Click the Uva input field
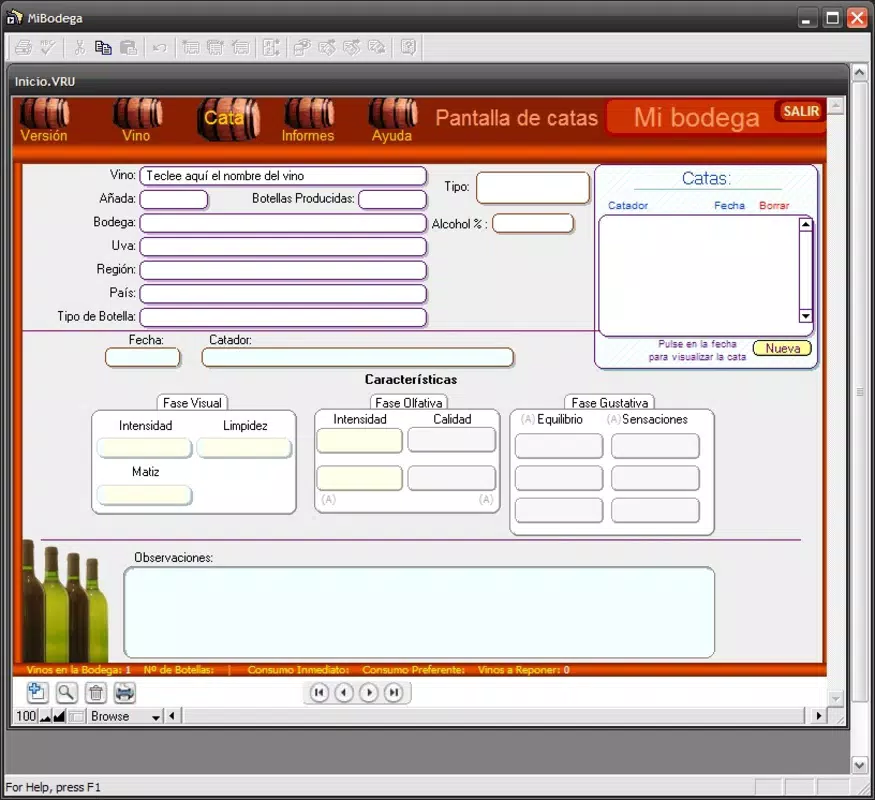 [x=283, y=247]
